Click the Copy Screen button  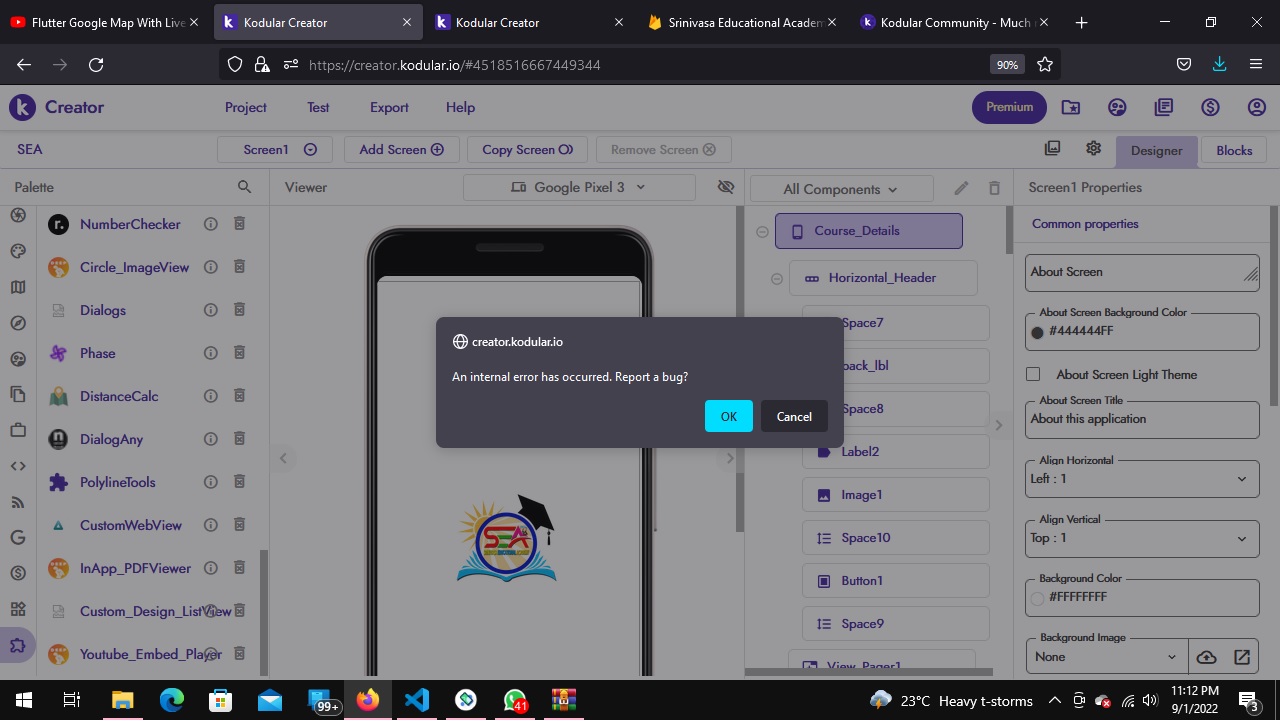pyautogui.click(x=527, y=150)
